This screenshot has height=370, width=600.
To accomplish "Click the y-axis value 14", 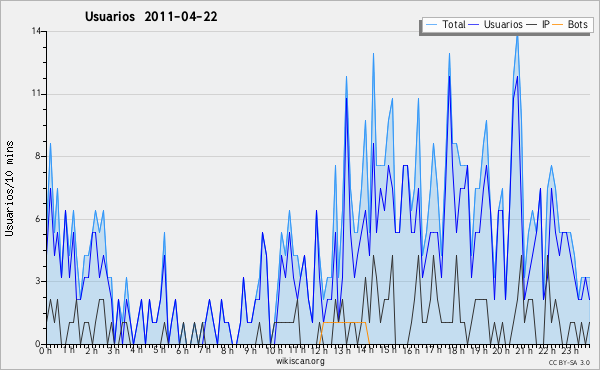I will [36, 31].
